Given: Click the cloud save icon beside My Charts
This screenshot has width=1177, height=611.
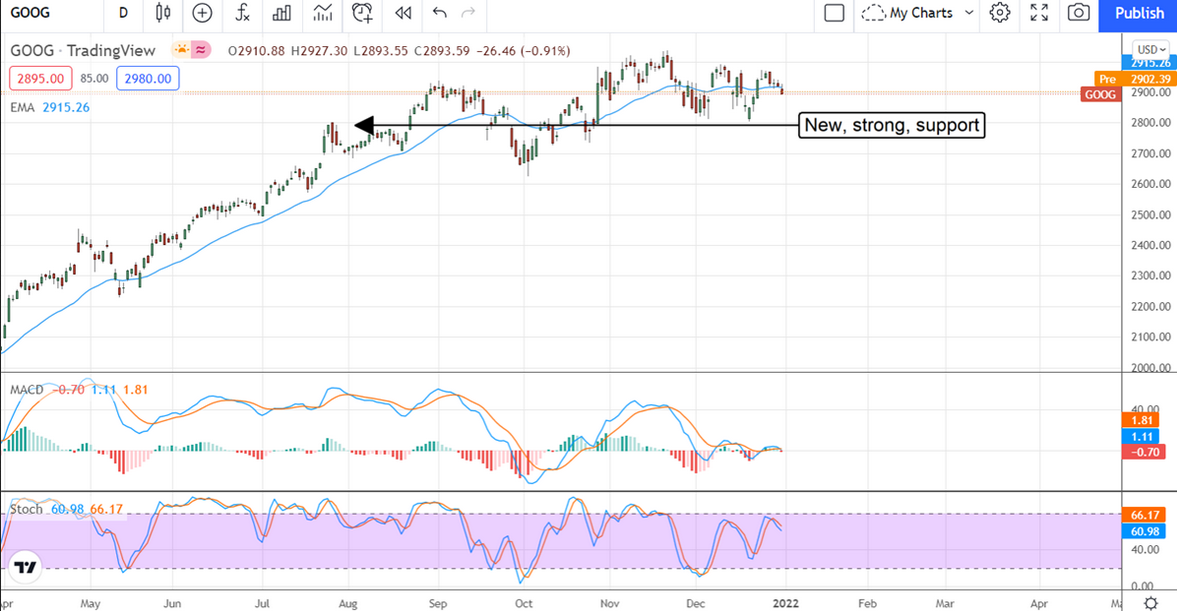Looking at the screenshot, I should pyautogui.click(x=873, y=14).
